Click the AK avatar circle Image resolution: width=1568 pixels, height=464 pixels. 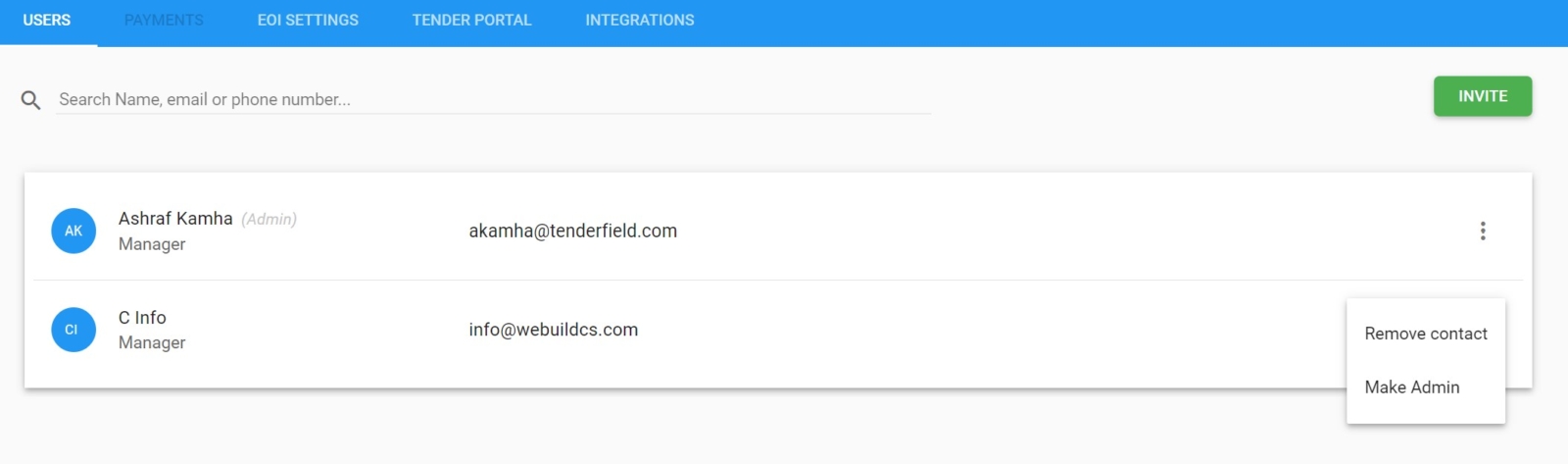73,231
